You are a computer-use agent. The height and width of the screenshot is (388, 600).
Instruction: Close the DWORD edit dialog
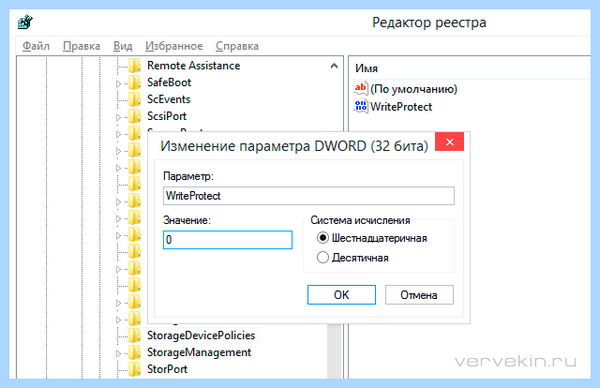pyautogui.click(x=450, y=142)
